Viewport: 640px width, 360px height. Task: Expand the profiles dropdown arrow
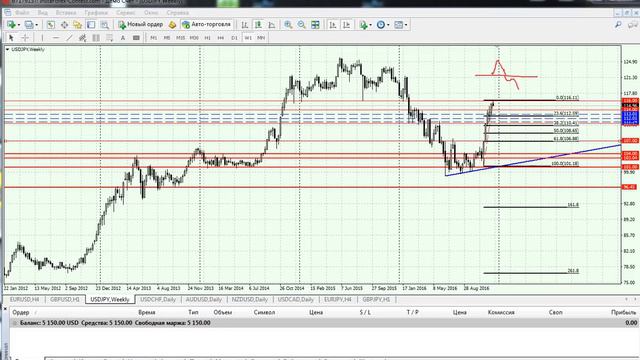click(36, 25)
